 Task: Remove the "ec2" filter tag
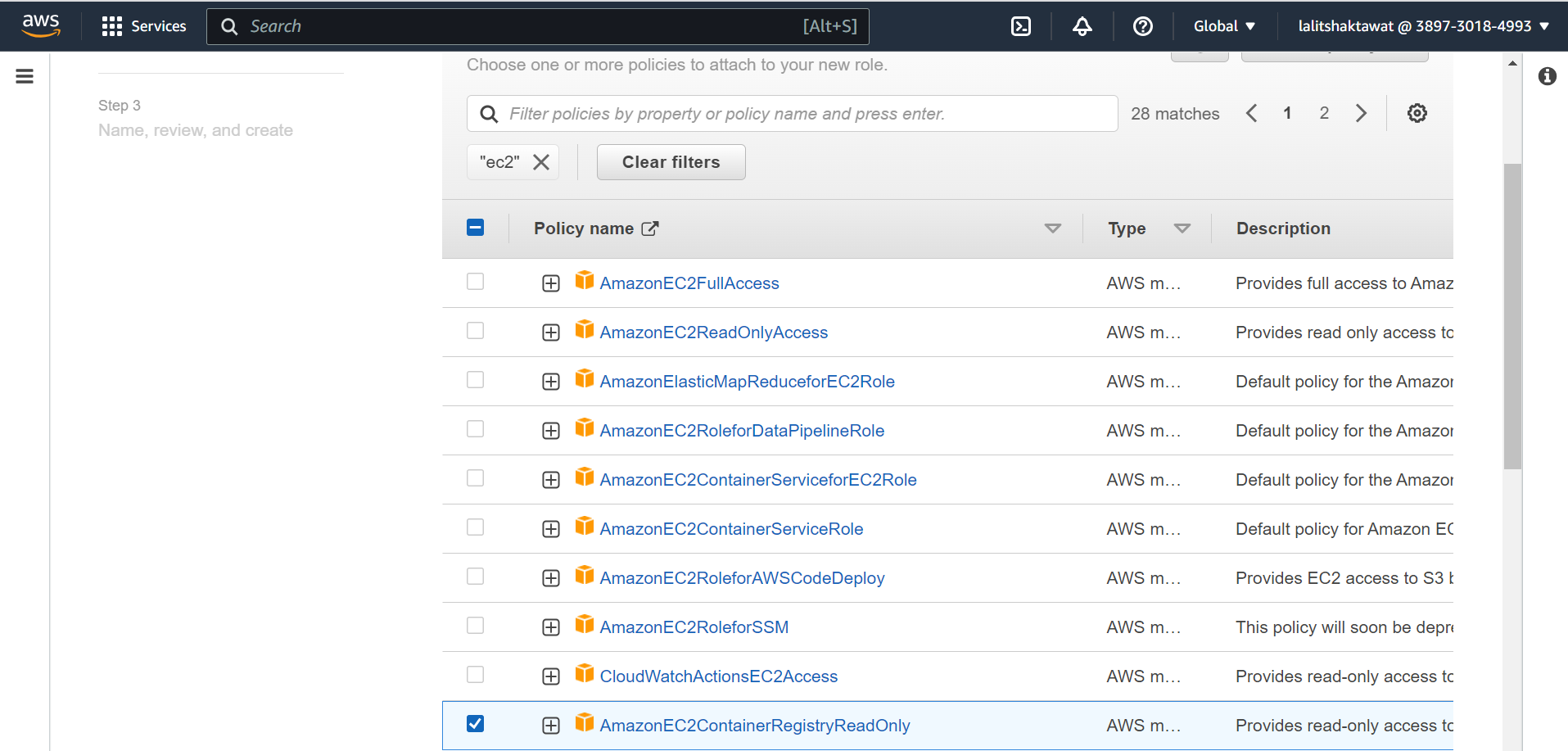(541, 162)
